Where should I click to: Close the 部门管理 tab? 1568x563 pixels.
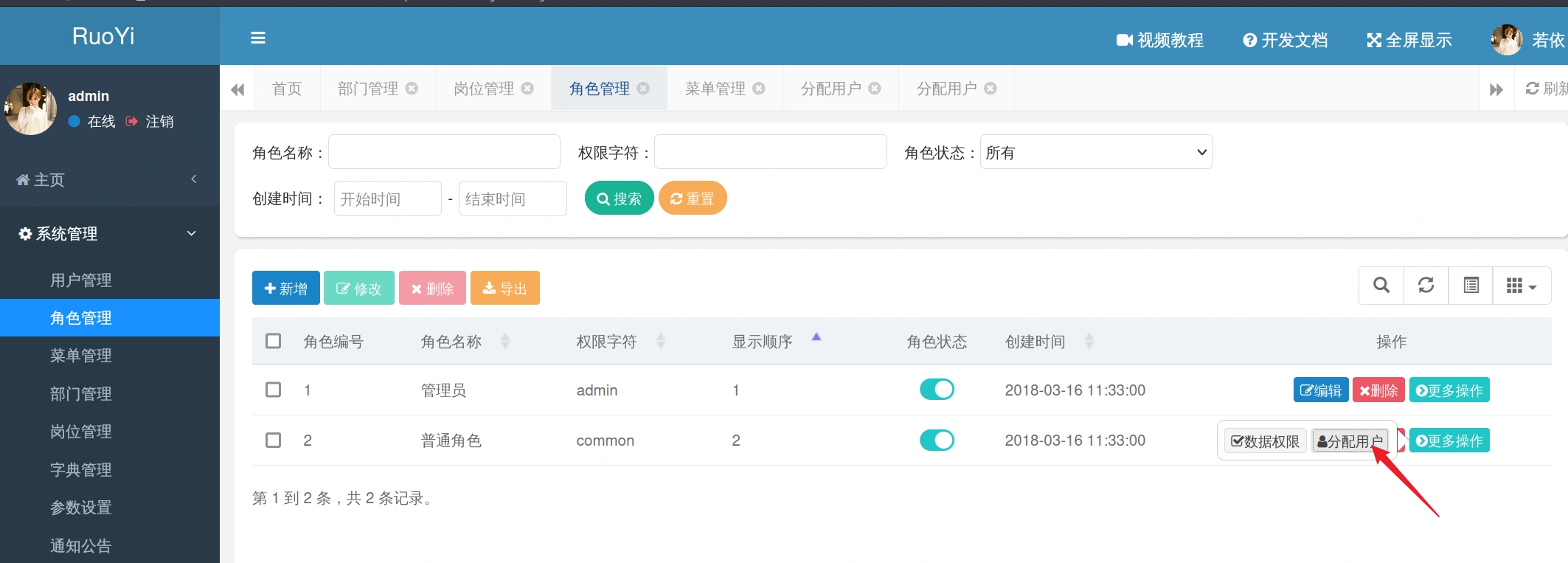pos(412,89)
